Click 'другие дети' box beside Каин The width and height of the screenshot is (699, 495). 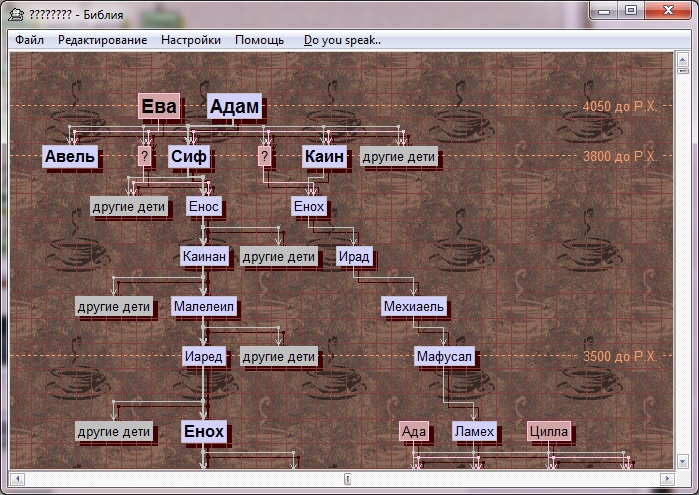pyautogui.click(x=398, y=157)
